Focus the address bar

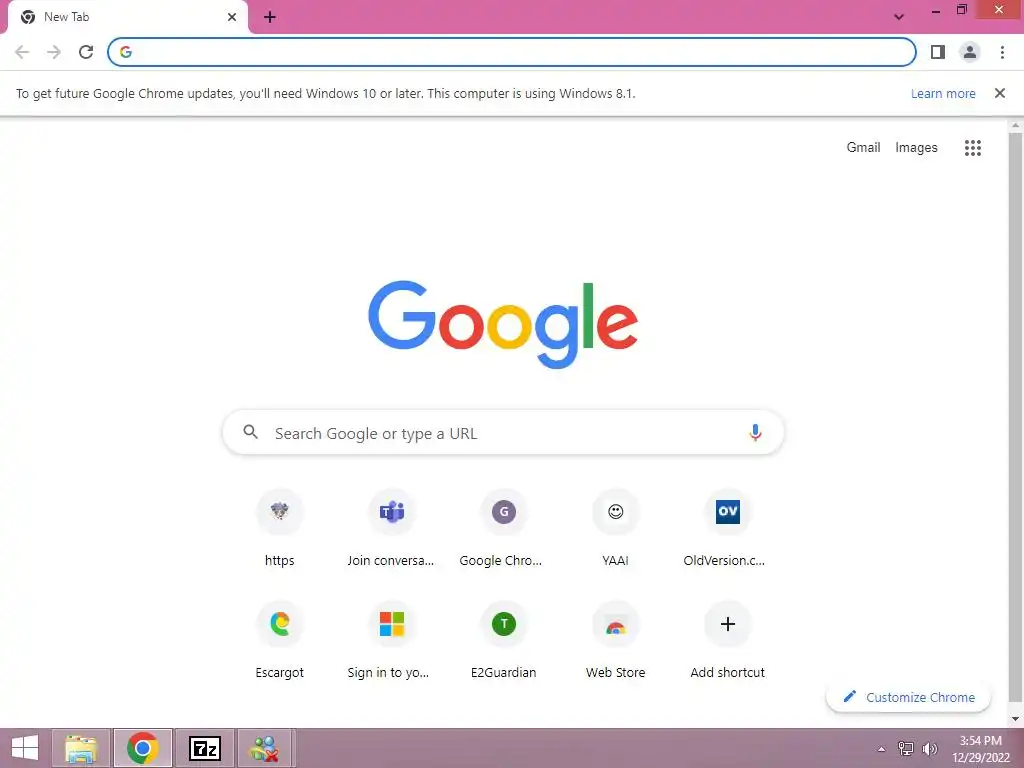click(511, 52)
